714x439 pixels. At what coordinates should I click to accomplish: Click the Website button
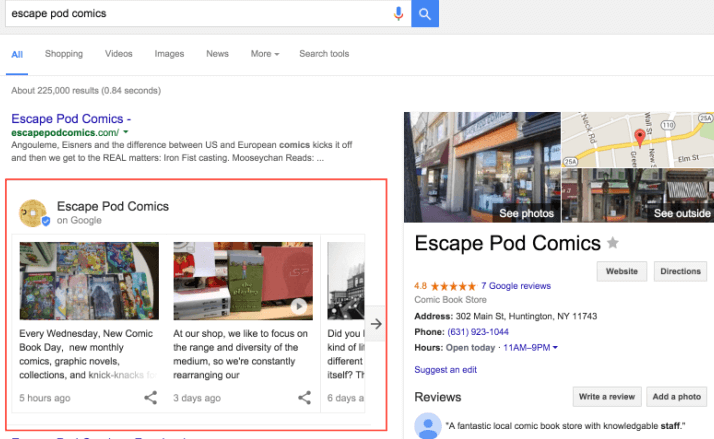pyautogui.click(x=621, y=271)
